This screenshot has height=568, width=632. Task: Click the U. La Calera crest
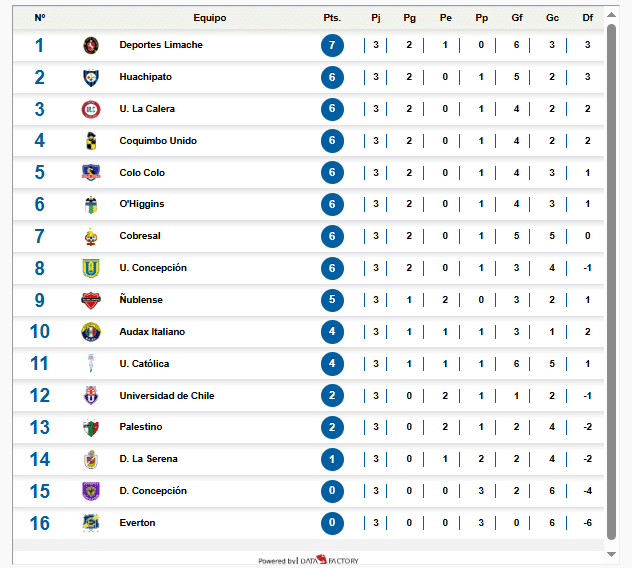(91, 109)
